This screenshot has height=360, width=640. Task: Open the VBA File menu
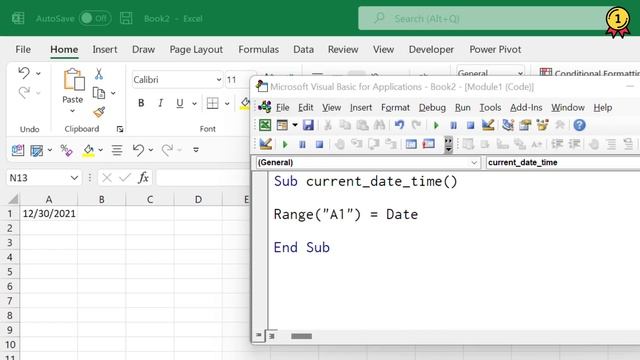tap(282, 107)
